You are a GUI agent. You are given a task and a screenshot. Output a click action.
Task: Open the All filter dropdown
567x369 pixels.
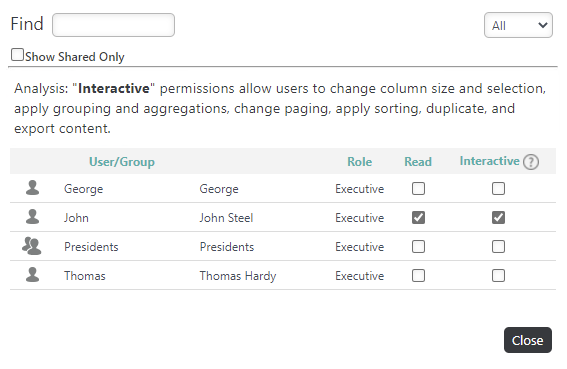(518, 25)
